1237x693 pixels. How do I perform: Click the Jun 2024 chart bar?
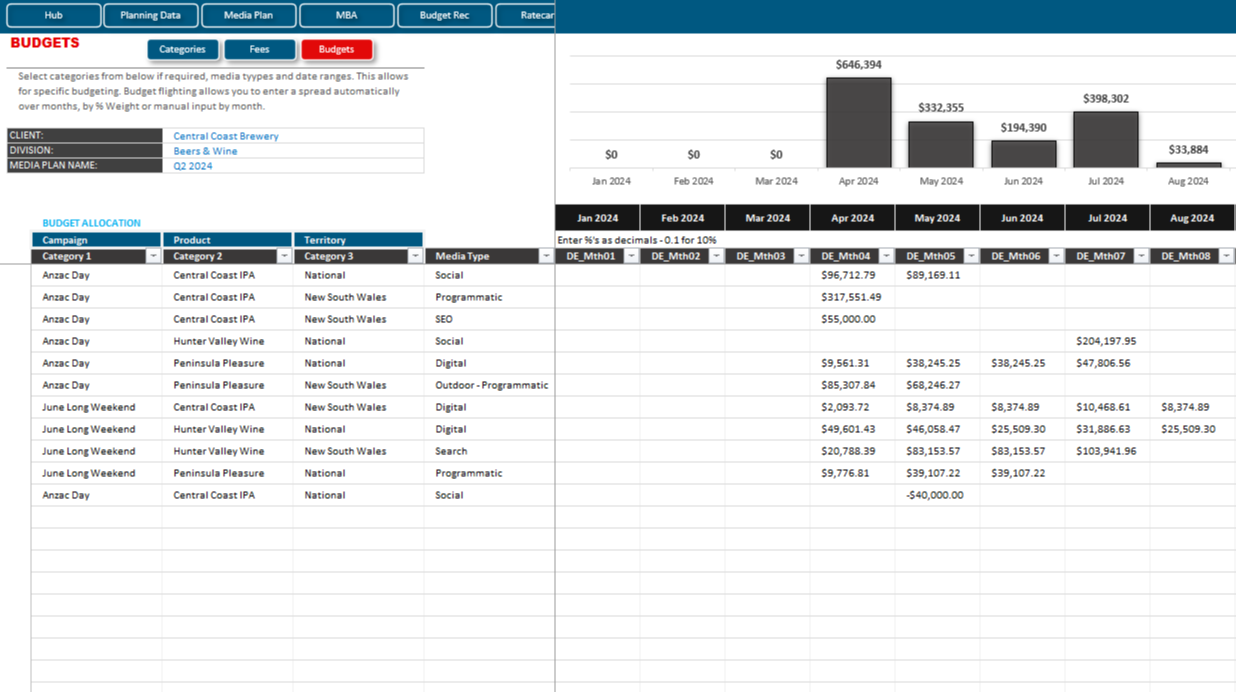coord(1023,154)
